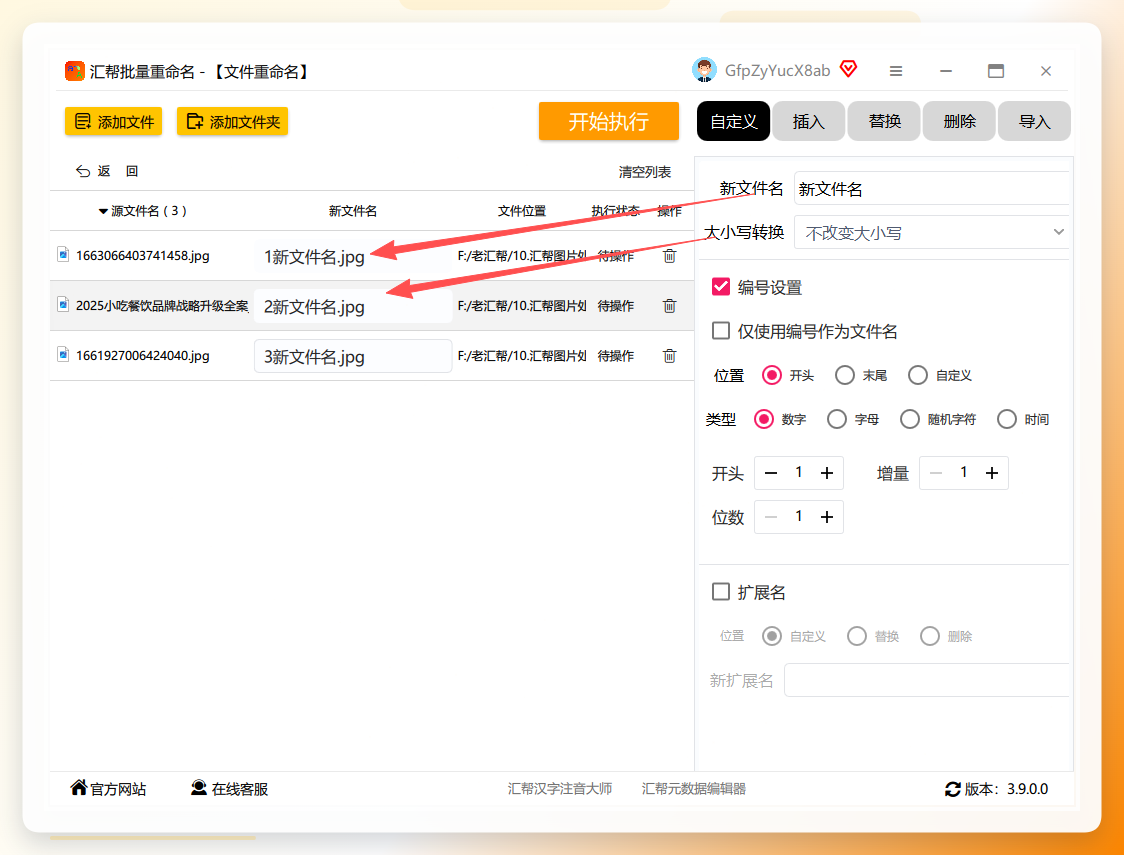Click the red VIP diamond badge icon

(849, 70)
